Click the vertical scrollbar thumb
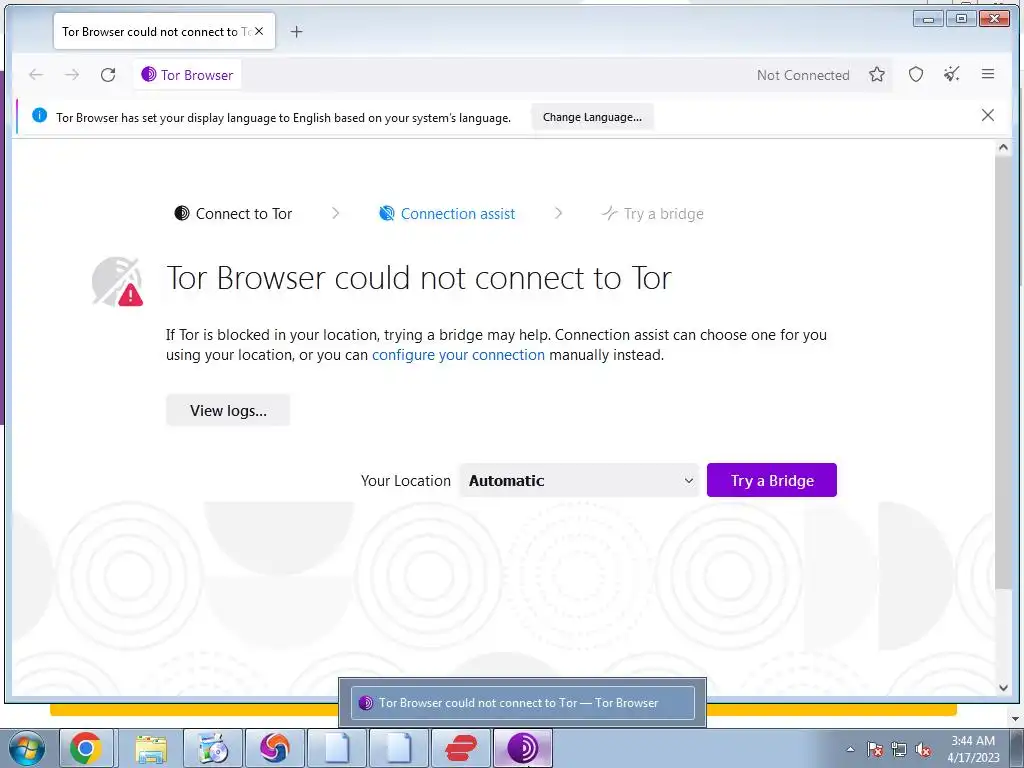This screenshot has height=768, width=1024. 1003,372
